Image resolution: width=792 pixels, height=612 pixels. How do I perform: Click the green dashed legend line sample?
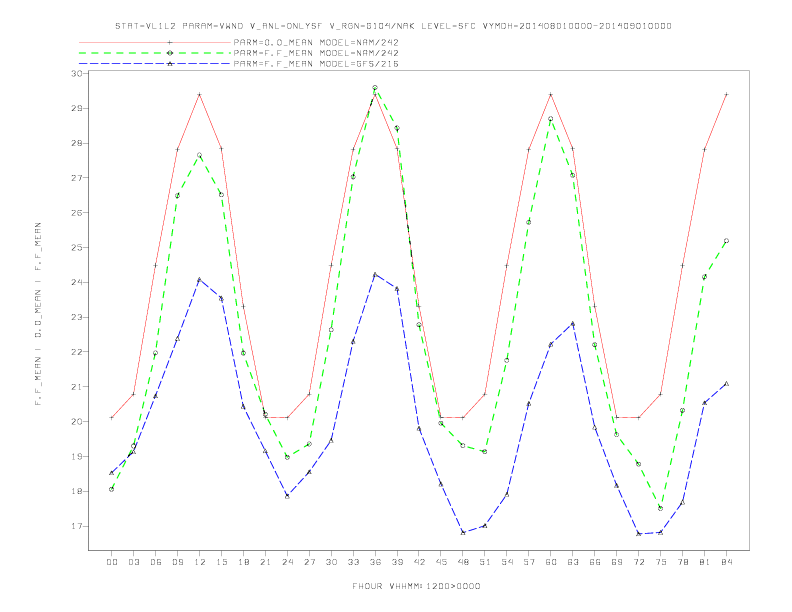[155, 53]
